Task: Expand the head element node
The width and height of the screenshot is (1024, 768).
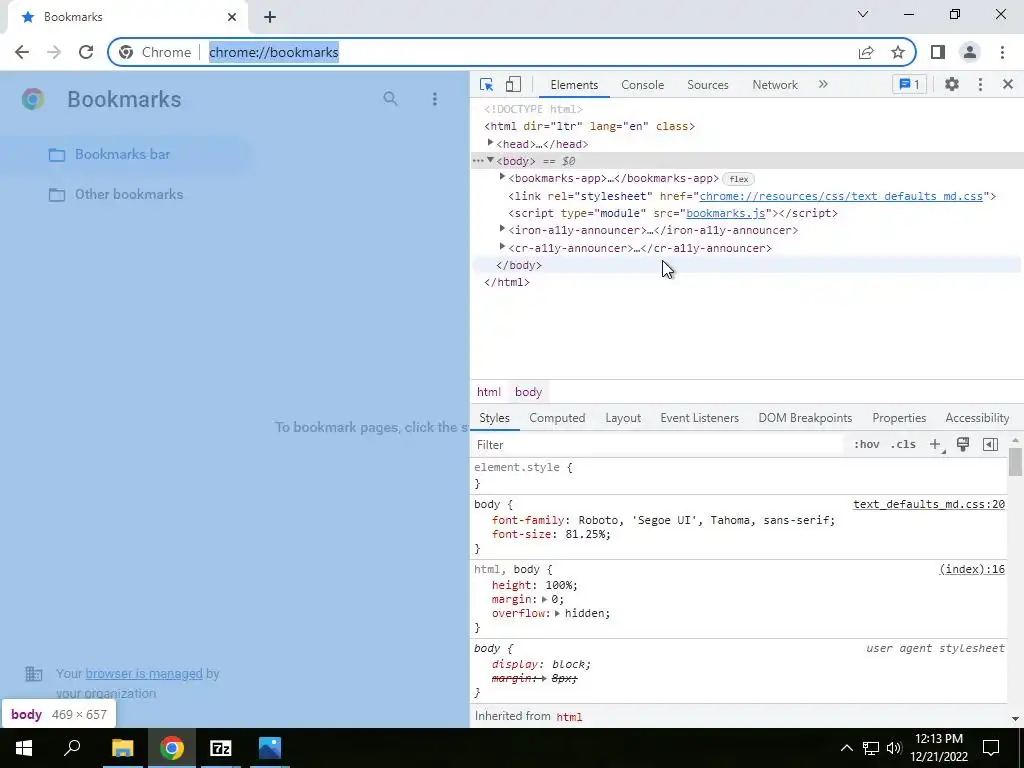Action: click(x=490, y=143)
